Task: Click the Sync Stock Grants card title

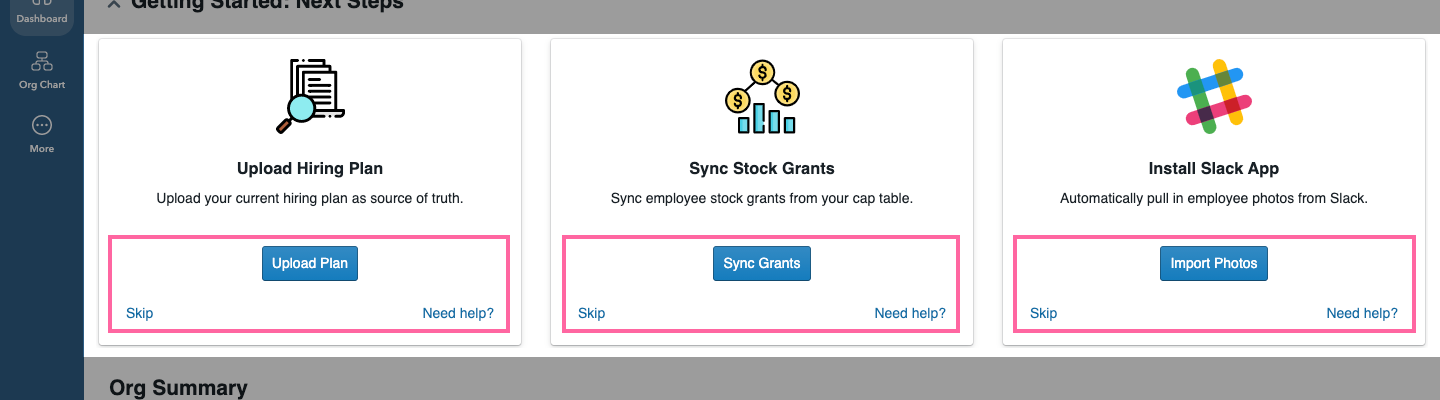Action: pyautogui.click(x=762, y=168)
